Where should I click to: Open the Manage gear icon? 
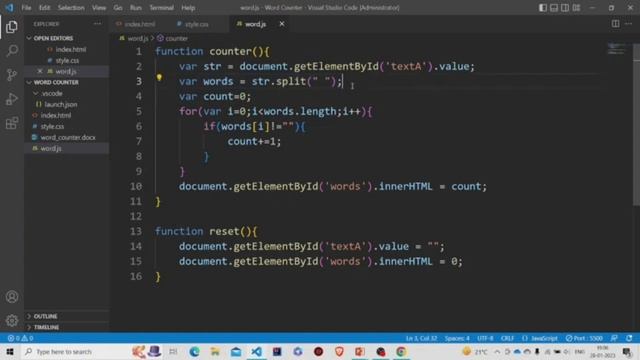pyautogui.click(x=12, y=320)
